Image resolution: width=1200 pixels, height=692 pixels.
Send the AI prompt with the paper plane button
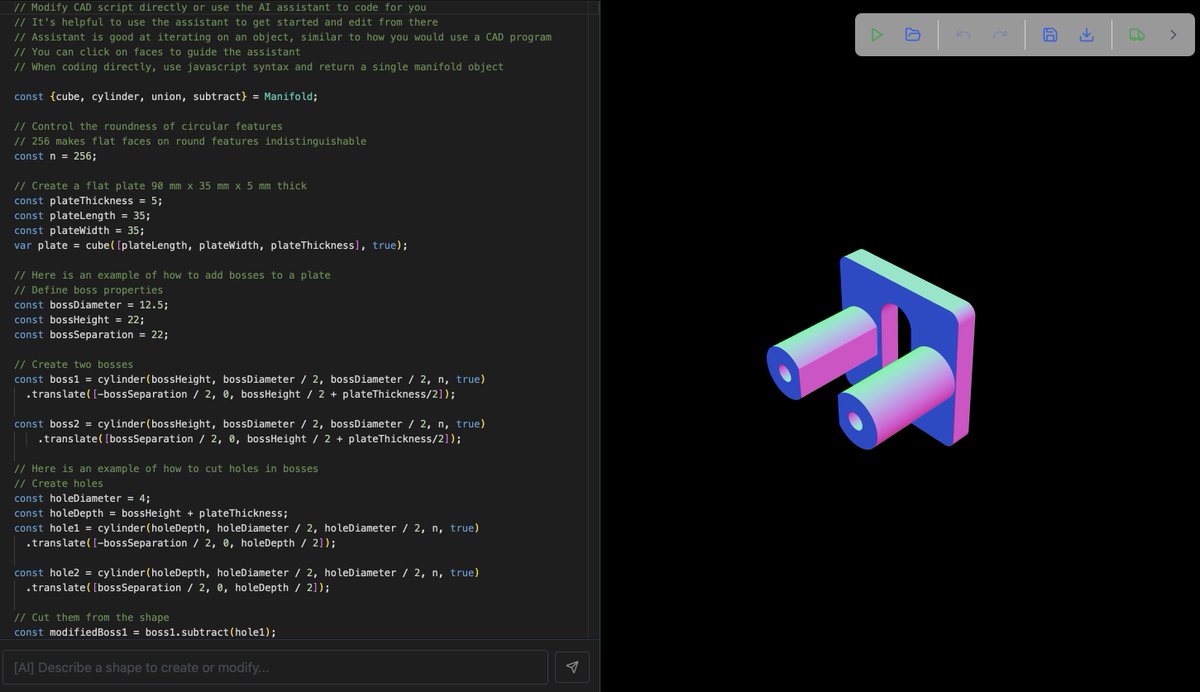572,667
